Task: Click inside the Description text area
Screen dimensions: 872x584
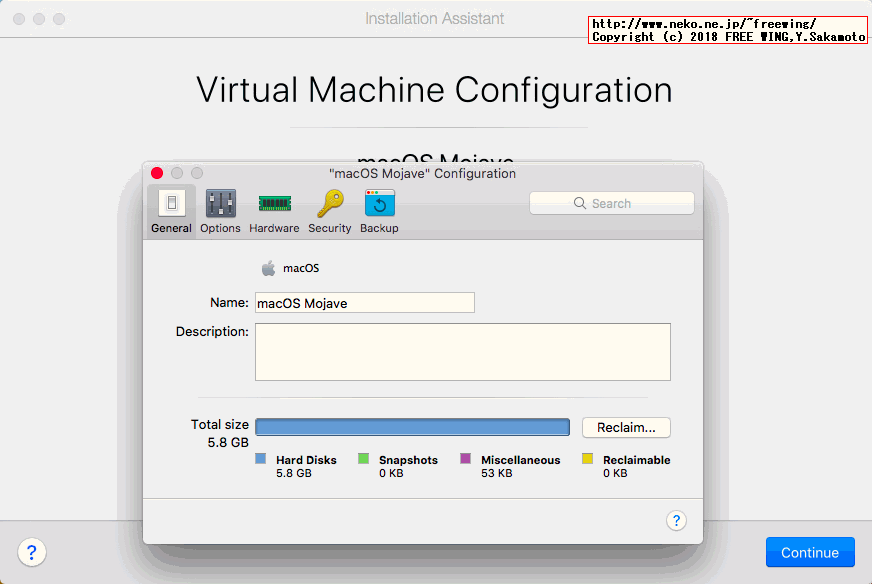Action: pyautogui.click(x=462, y=352)
